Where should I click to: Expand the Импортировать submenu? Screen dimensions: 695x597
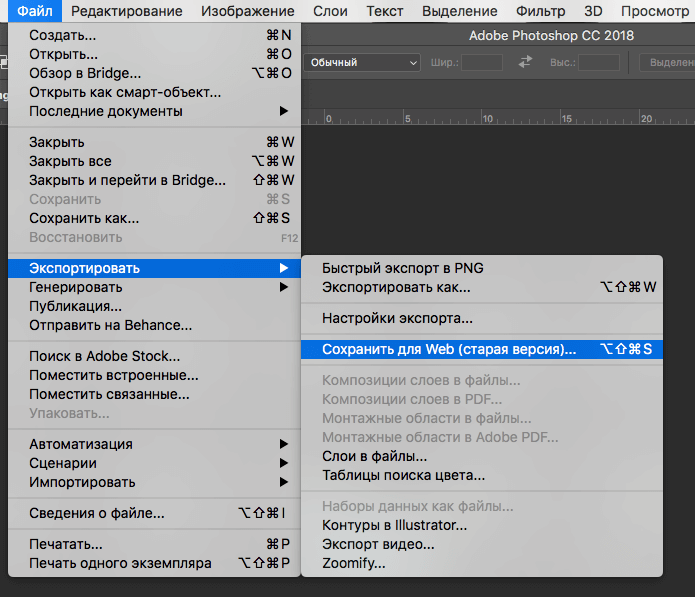154,482
